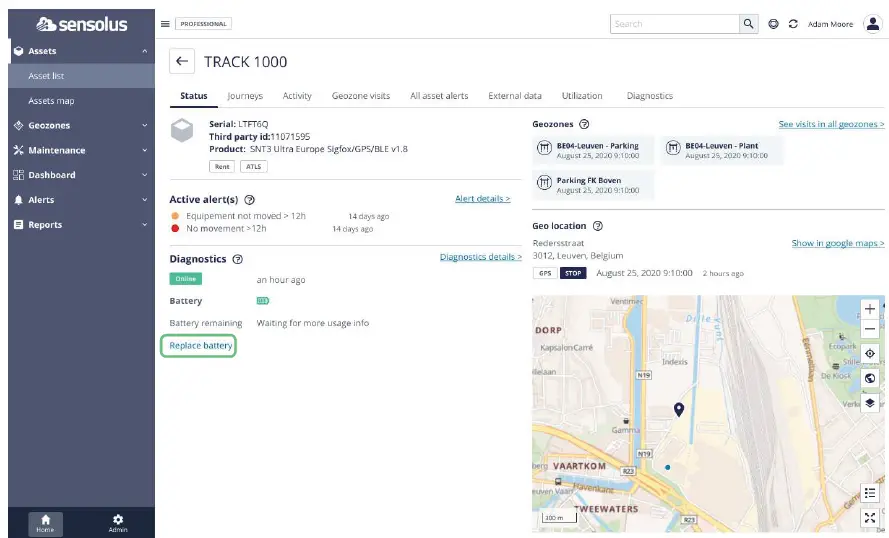Select Asset list in sidebar
Screen dimensions: 889x538
tap(81, 76)
